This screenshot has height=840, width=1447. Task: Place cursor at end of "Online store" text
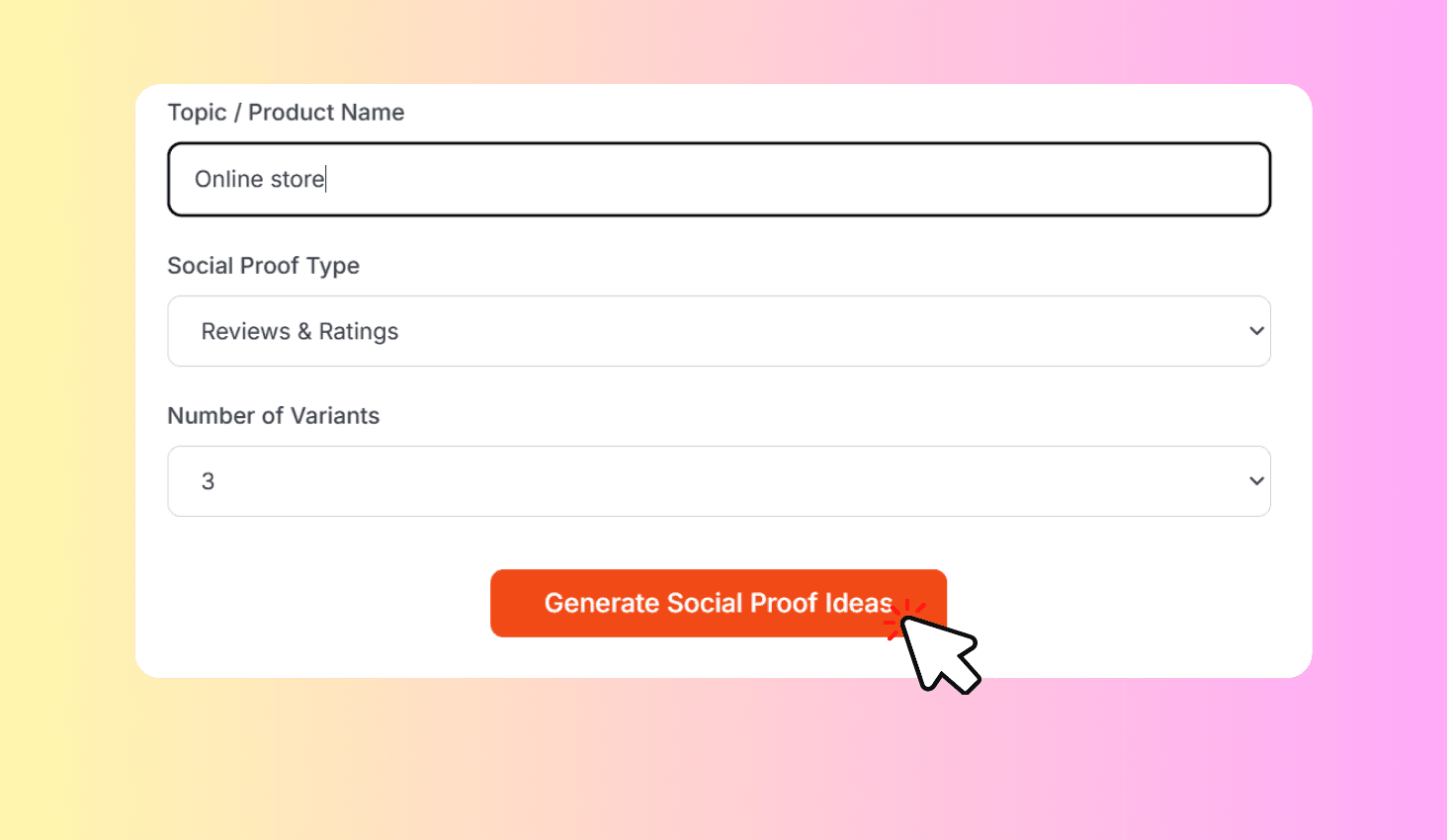[x=325, y=179]
